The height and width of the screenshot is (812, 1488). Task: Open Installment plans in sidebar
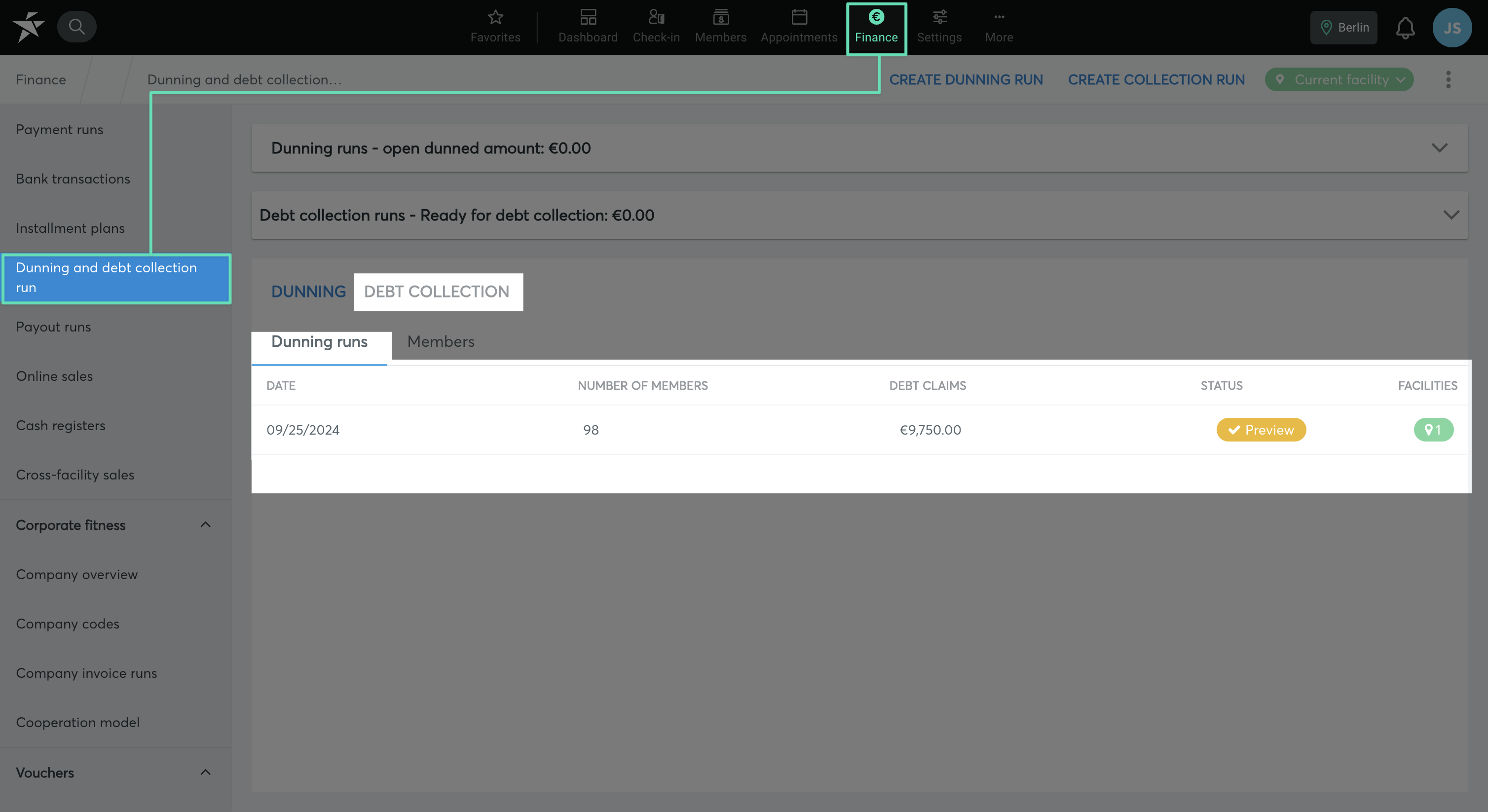tap(71, 228)
